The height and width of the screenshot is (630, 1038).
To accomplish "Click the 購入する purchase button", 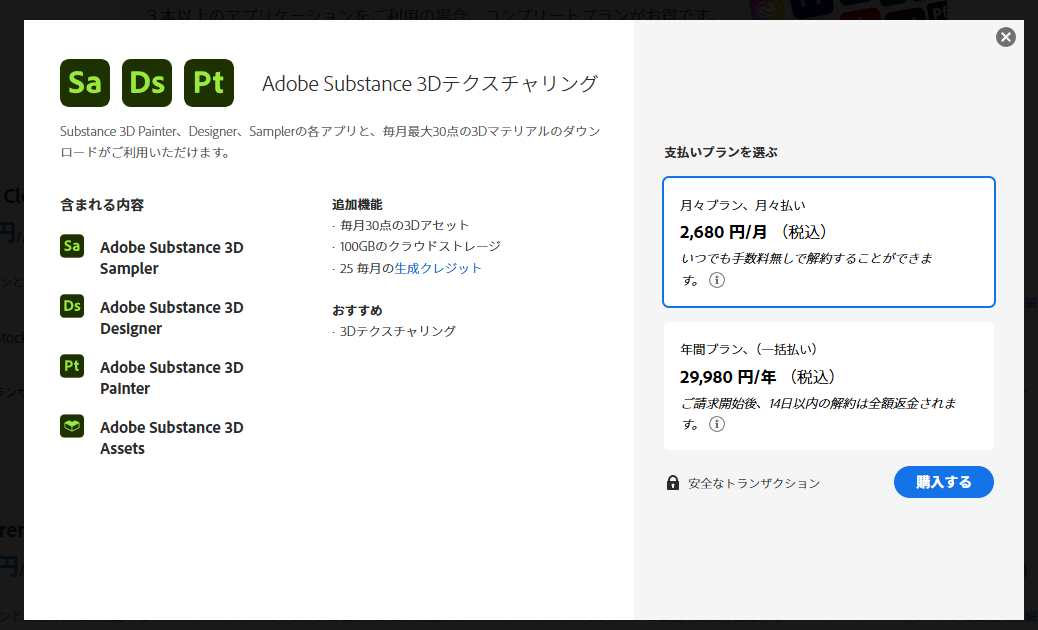I will point(943,482).
